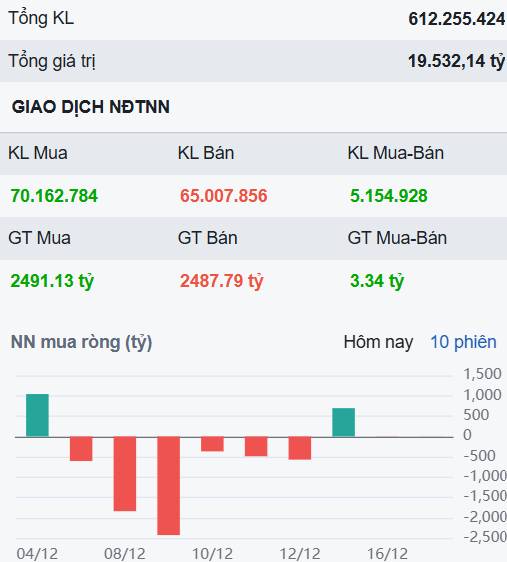Click the 04/12 x-axis label
The height and width of the screenshot is (562, 507).
click(37, 553)
